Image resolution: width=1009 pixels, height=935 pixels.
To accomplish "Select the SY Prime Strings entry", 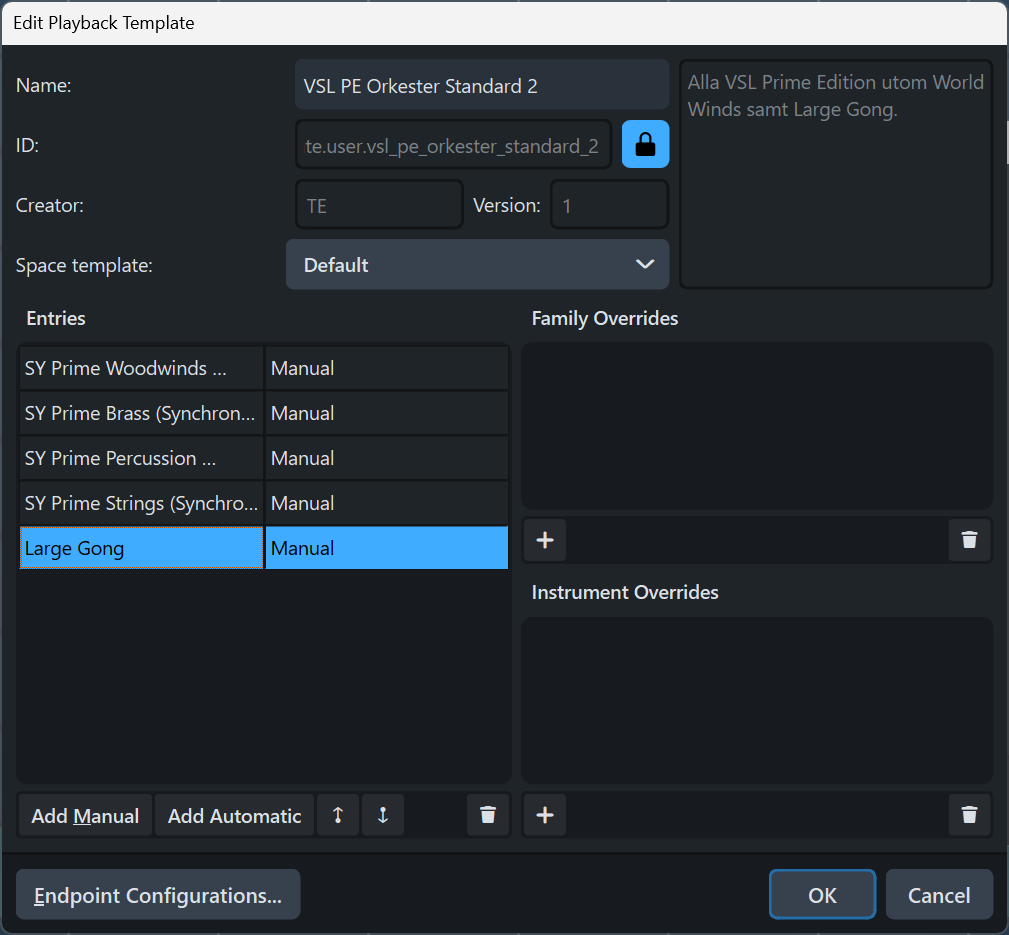I will coord(142,503).
